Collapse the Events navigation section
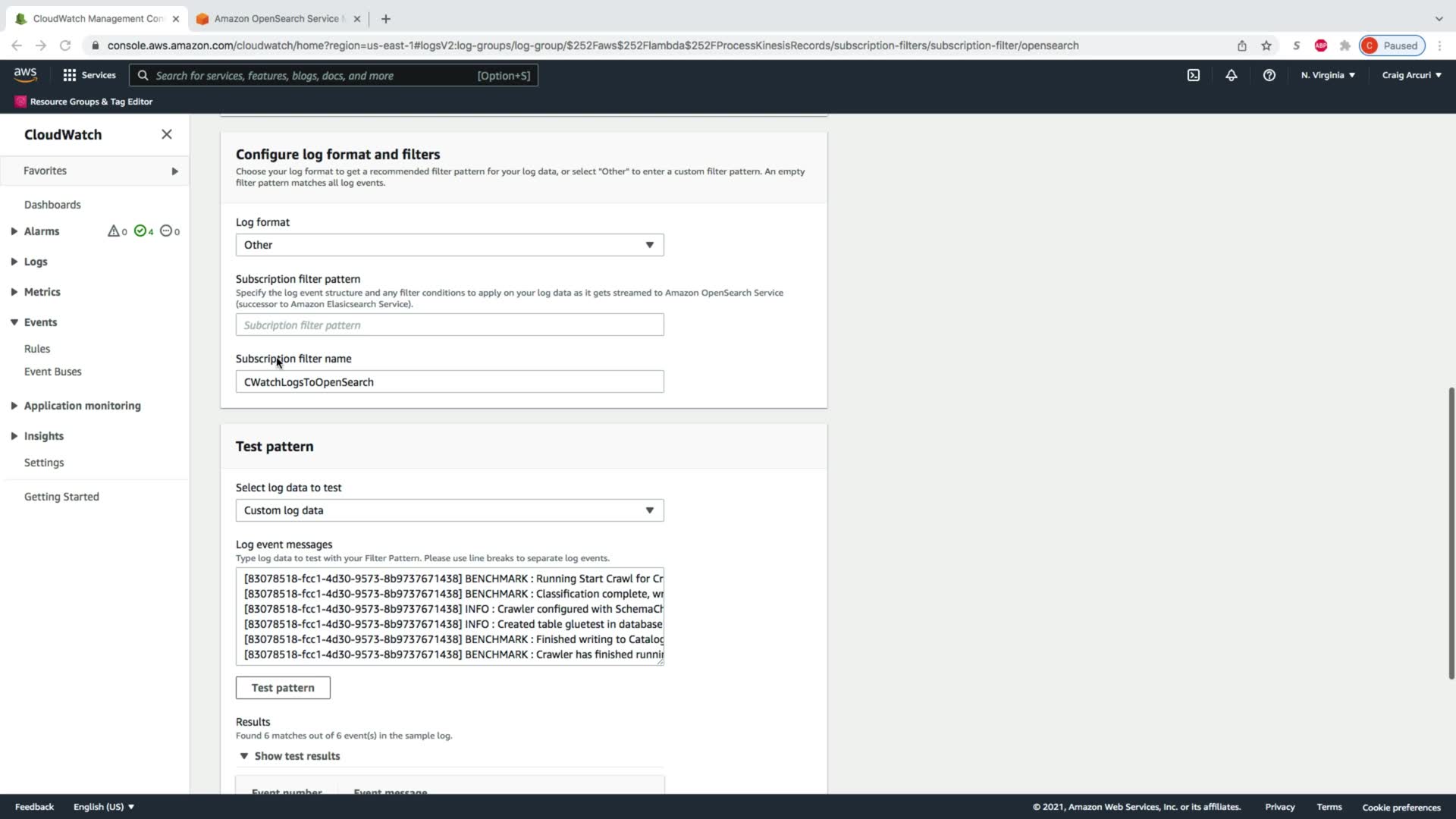The width and height of the screenshot is (1456, 819). pyautogui.click(x=39, y=322)
